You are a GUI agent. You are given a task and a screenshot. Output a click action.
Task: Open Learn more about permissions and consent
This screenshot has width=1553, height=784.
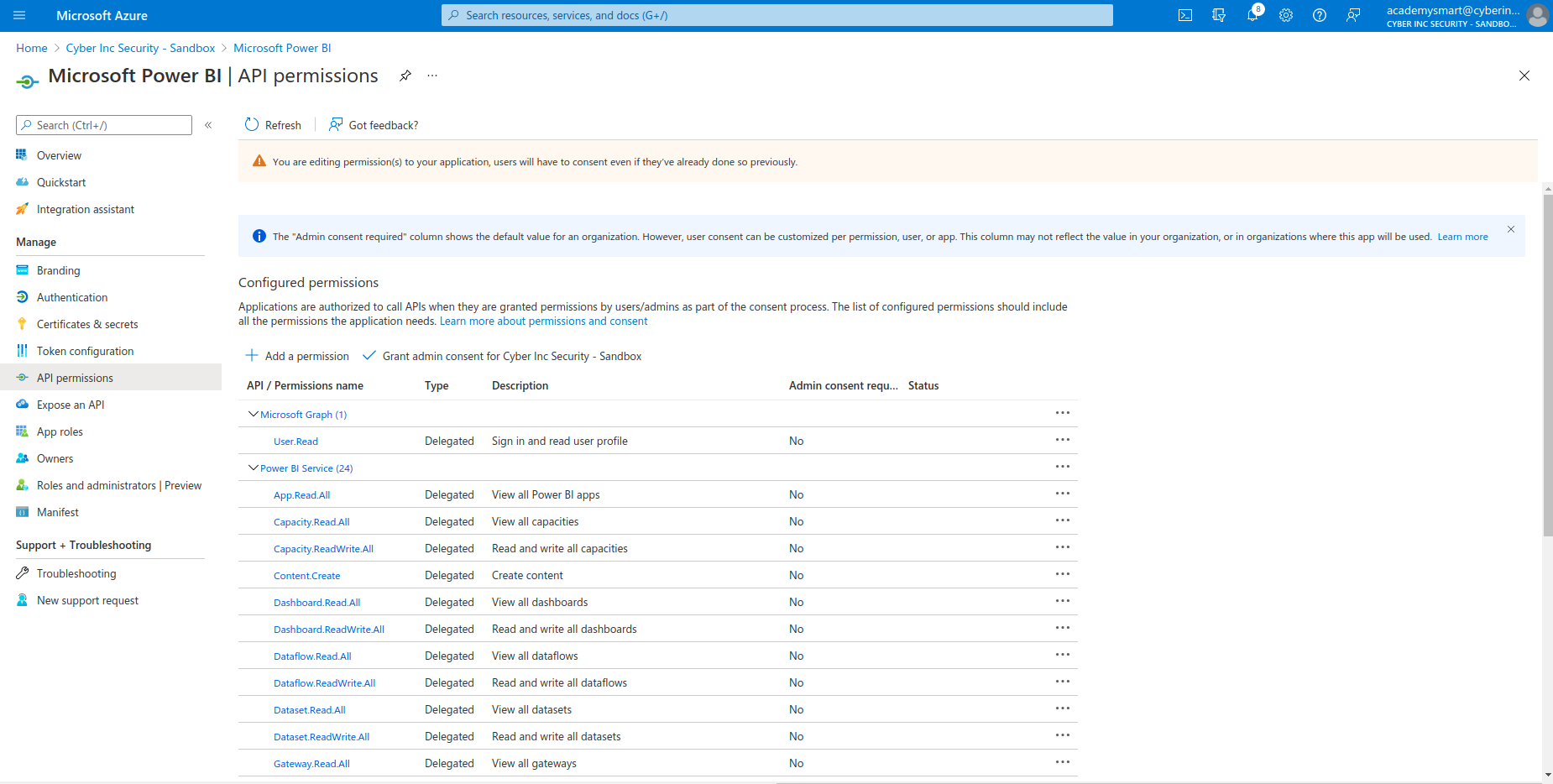[x=543, y=321]
